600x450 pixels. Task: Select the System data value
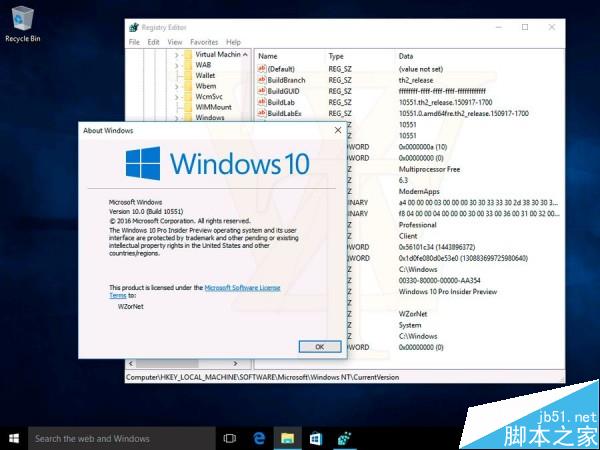(x=410, y=325)
